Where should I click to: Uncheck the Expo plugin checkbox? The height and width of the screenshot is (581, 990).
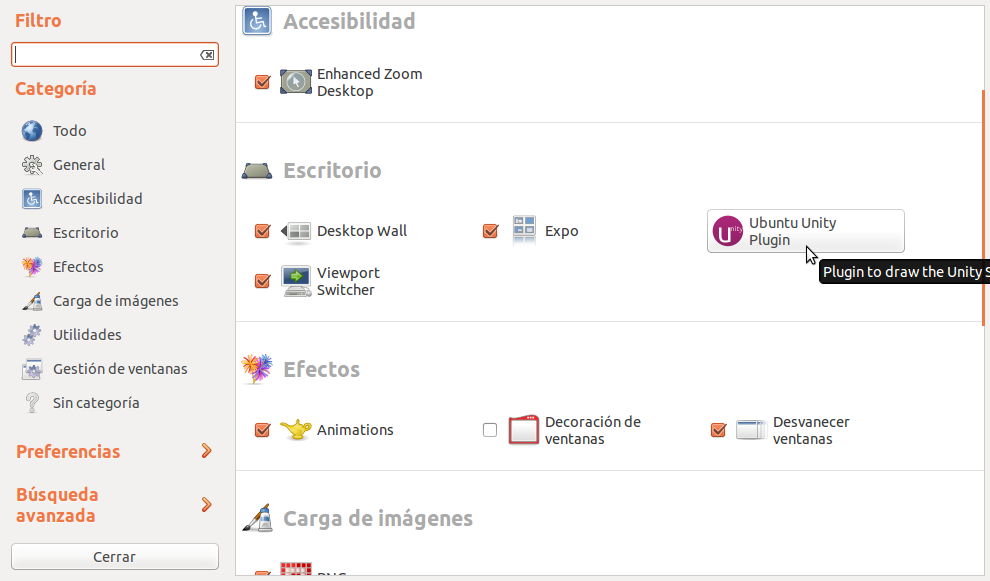[490, 231]
